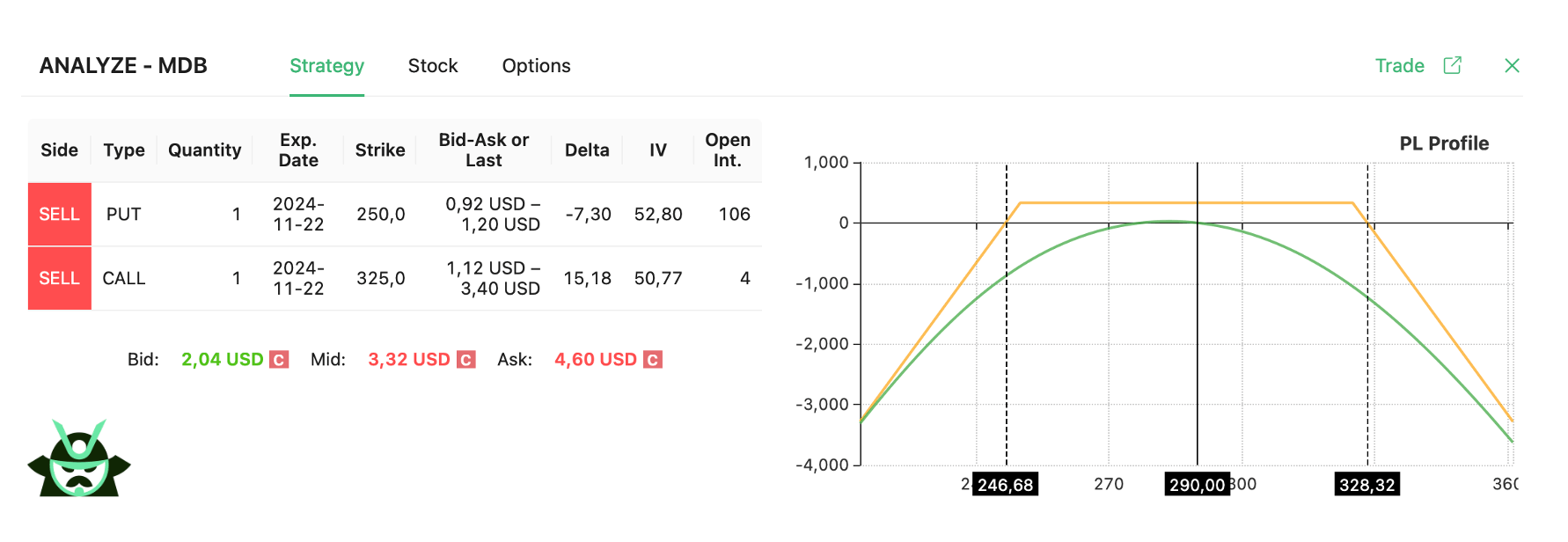Viewport: 1568px width, 542px height.
Task: Open the Trade external link icon
Action: [1452, 66]
